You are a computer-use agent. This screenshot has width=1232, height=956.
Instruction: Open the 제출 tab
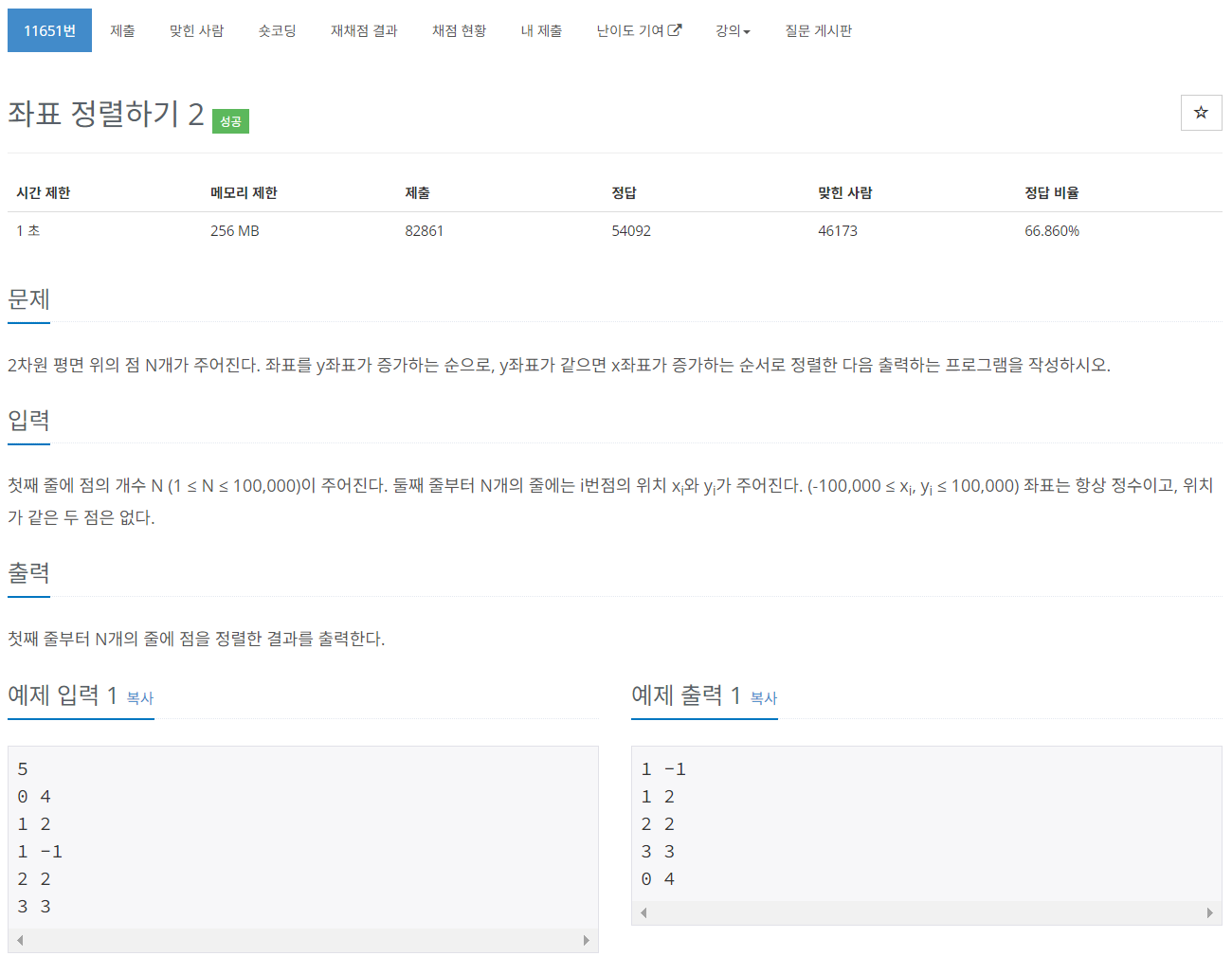[122, 30]
